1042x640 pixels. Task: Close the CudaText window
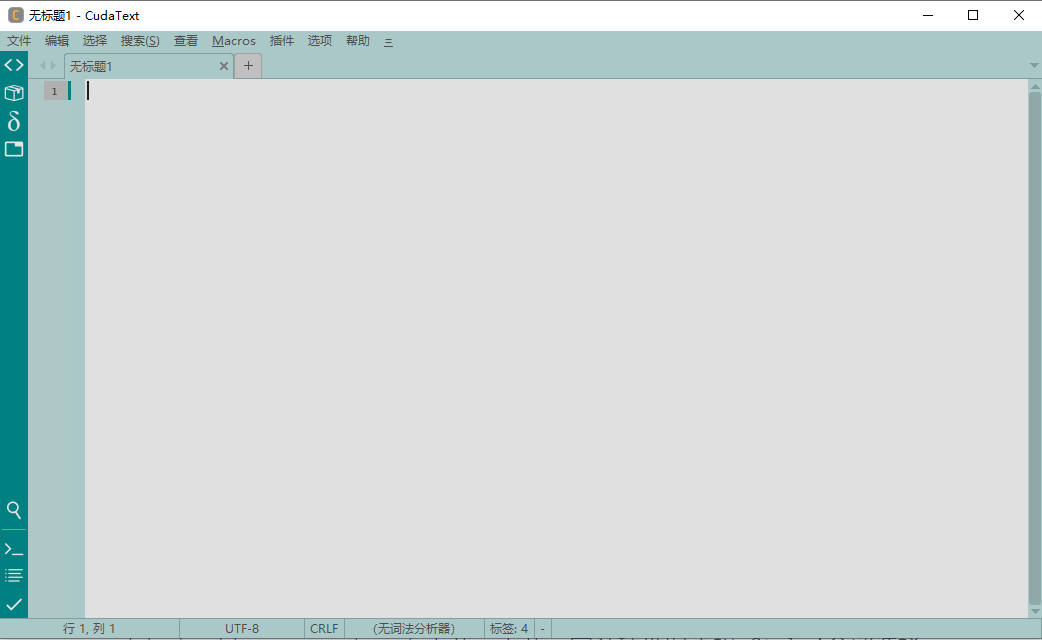pos(1019,15)
